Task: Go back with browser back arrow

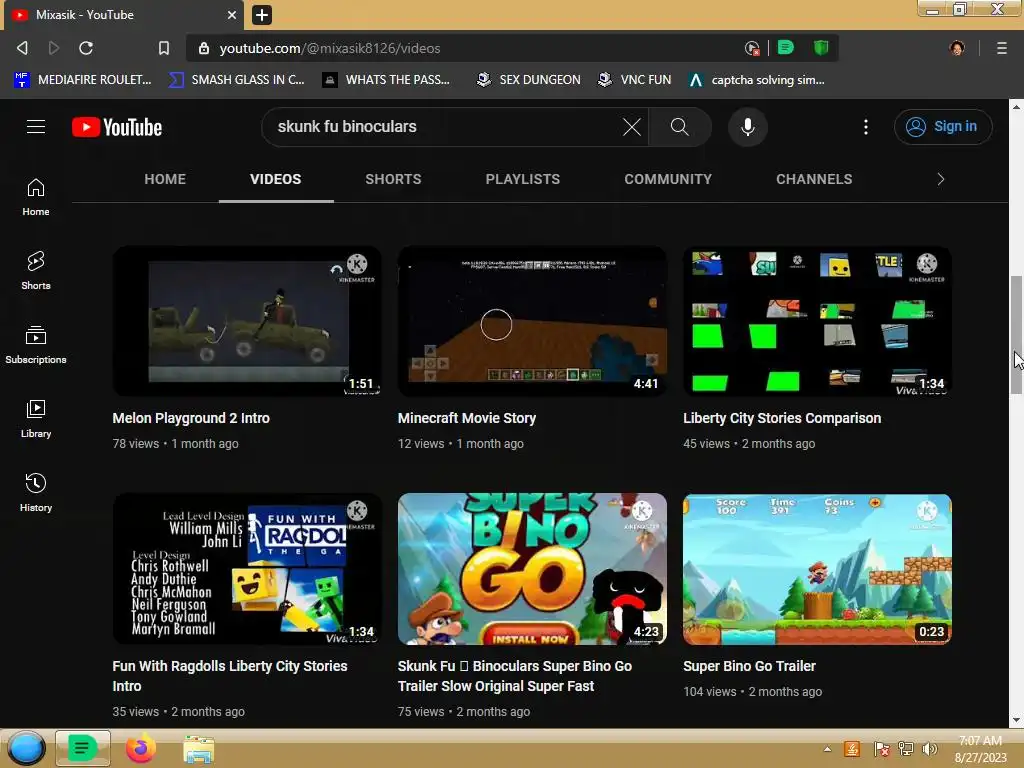Action: coord(22,48)
